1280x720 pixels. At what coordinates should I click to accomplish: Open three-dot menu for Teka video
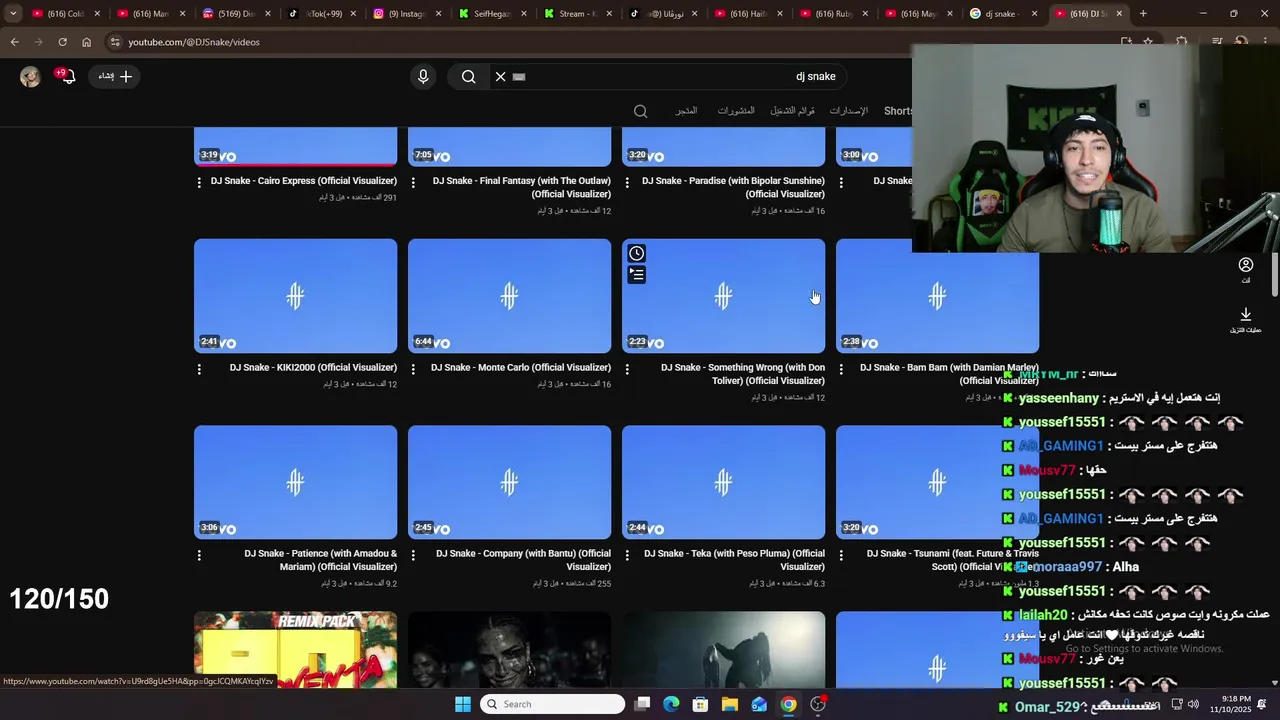[x=627, y=555]
